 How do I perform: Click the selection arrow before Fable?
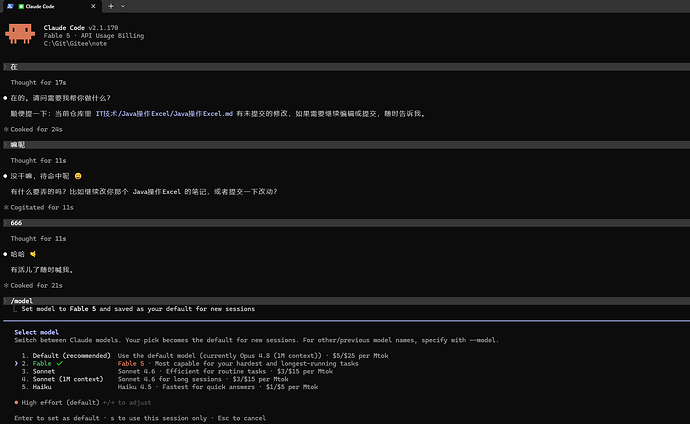coord(16,363)
